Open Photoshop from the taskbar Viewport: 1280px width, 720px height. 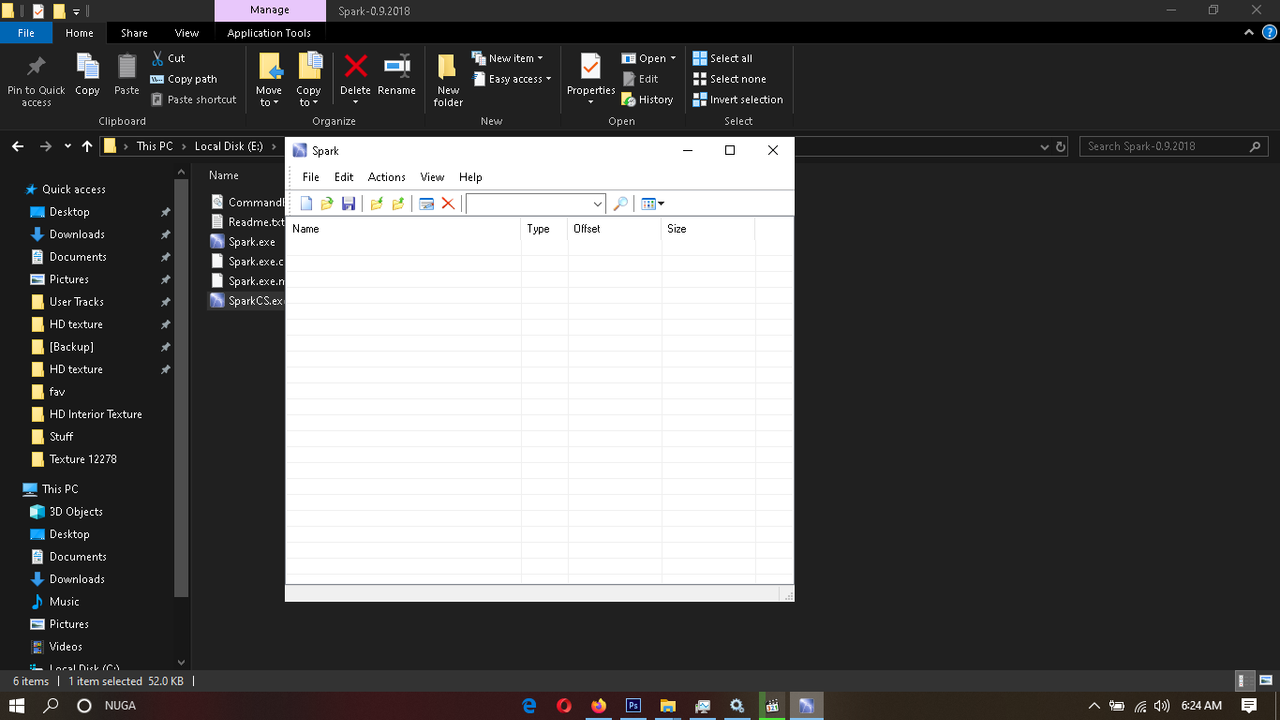point(633,705)
